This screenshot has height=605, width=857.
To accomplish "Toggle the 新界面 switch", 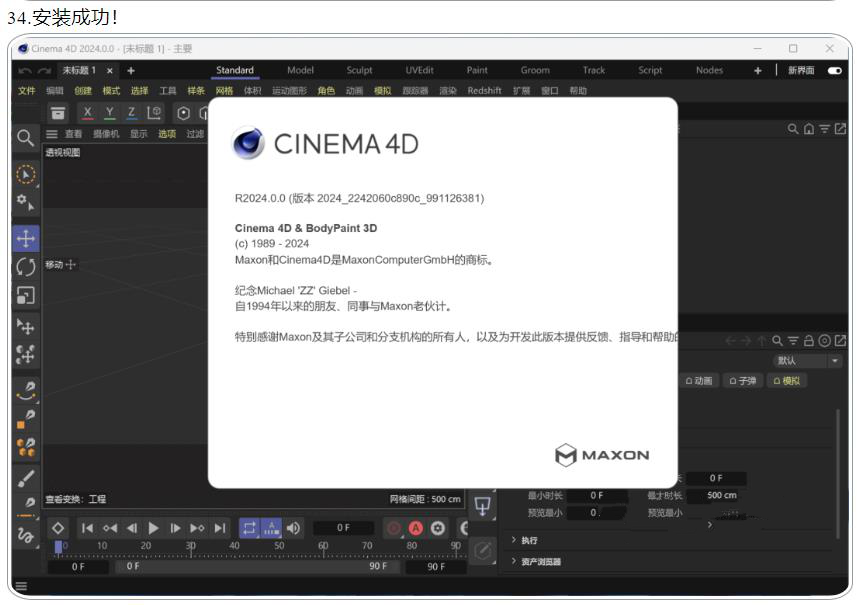I will [x=835, y=71].
